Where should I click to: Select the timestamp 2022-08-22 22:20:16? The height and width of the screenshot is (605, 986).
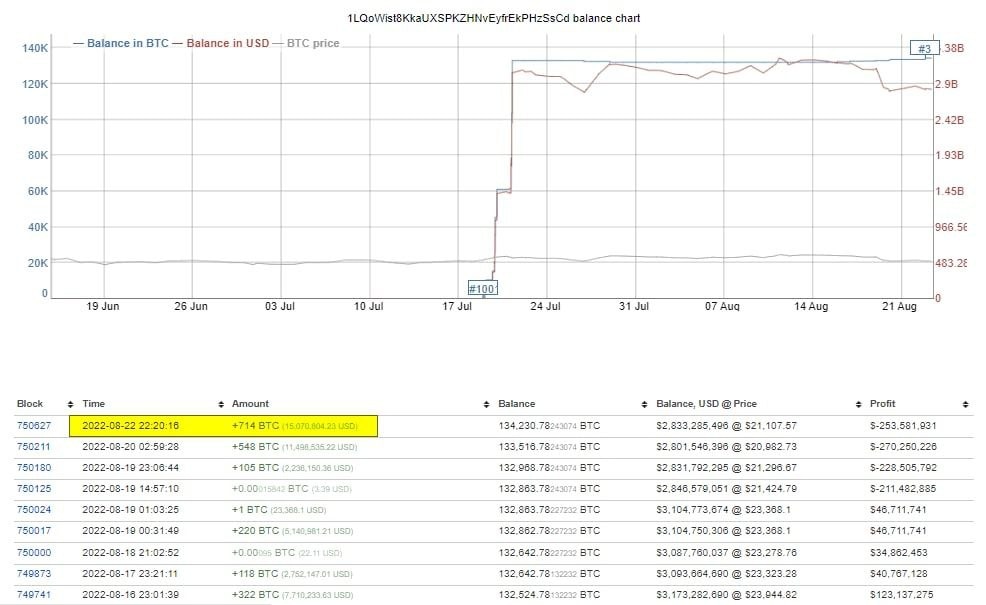(x=131, y=426)
